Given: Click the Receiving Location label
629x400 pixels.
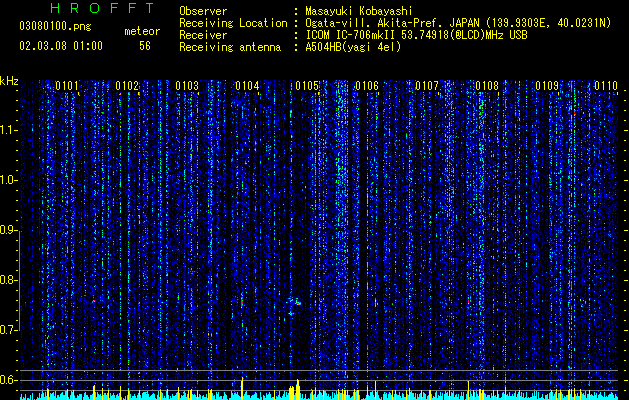Looking at the screenshot, I should pos(233,23).
